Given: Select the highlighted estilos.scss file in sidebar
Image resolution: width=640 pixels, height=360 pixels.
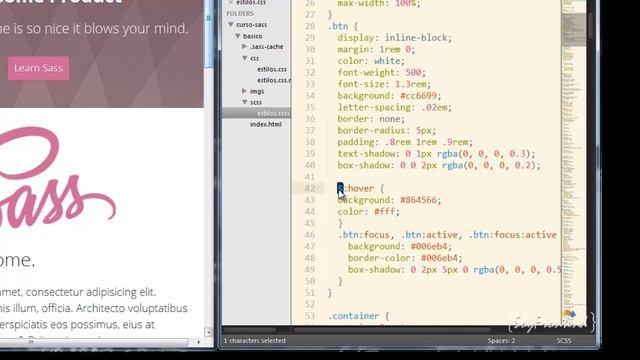Looking at the screenshot, I should point(257,113).
